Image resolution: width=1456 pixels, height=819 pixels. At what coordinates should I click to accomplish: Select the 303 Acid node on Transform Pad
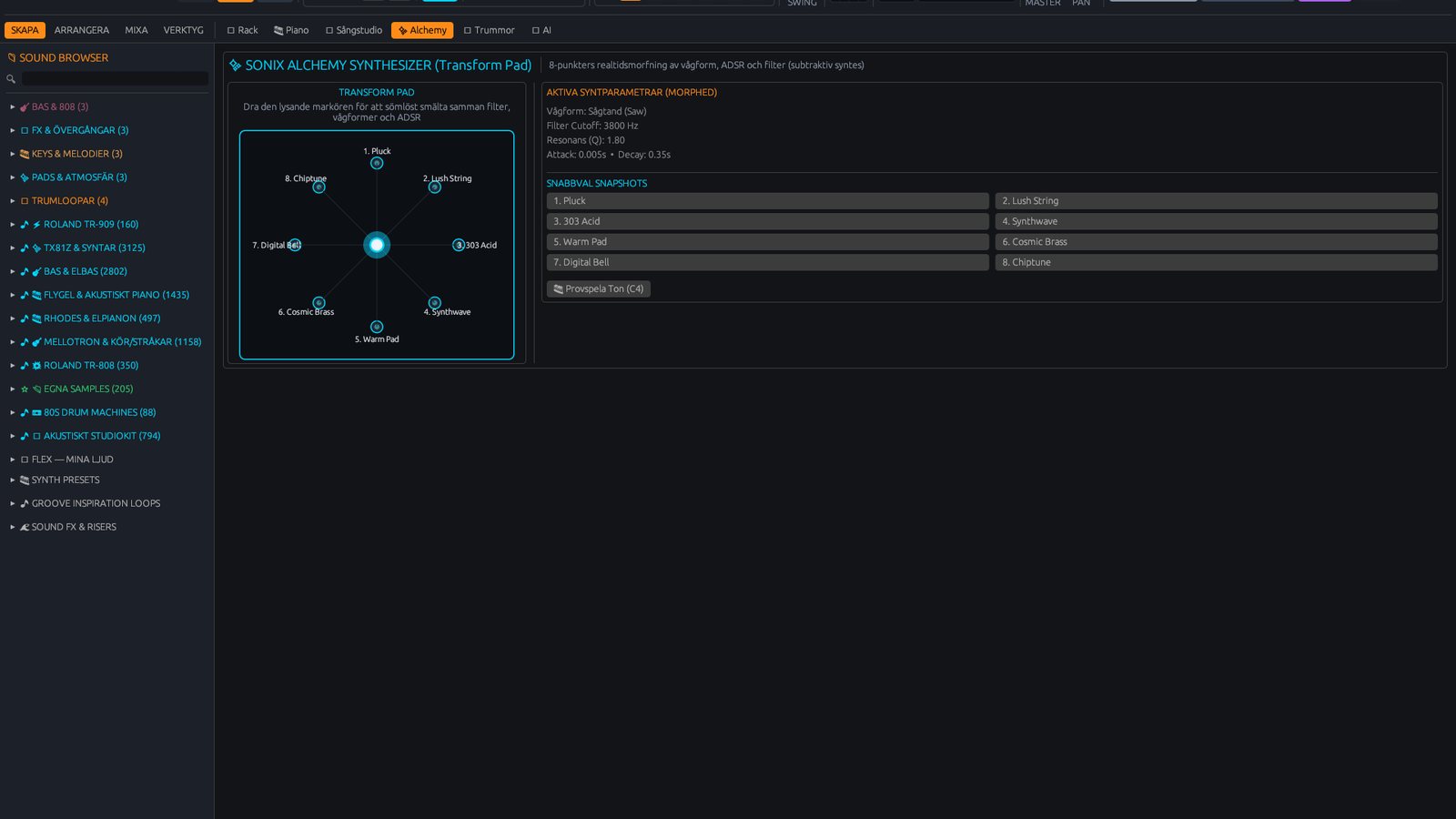tap(459, 245)
